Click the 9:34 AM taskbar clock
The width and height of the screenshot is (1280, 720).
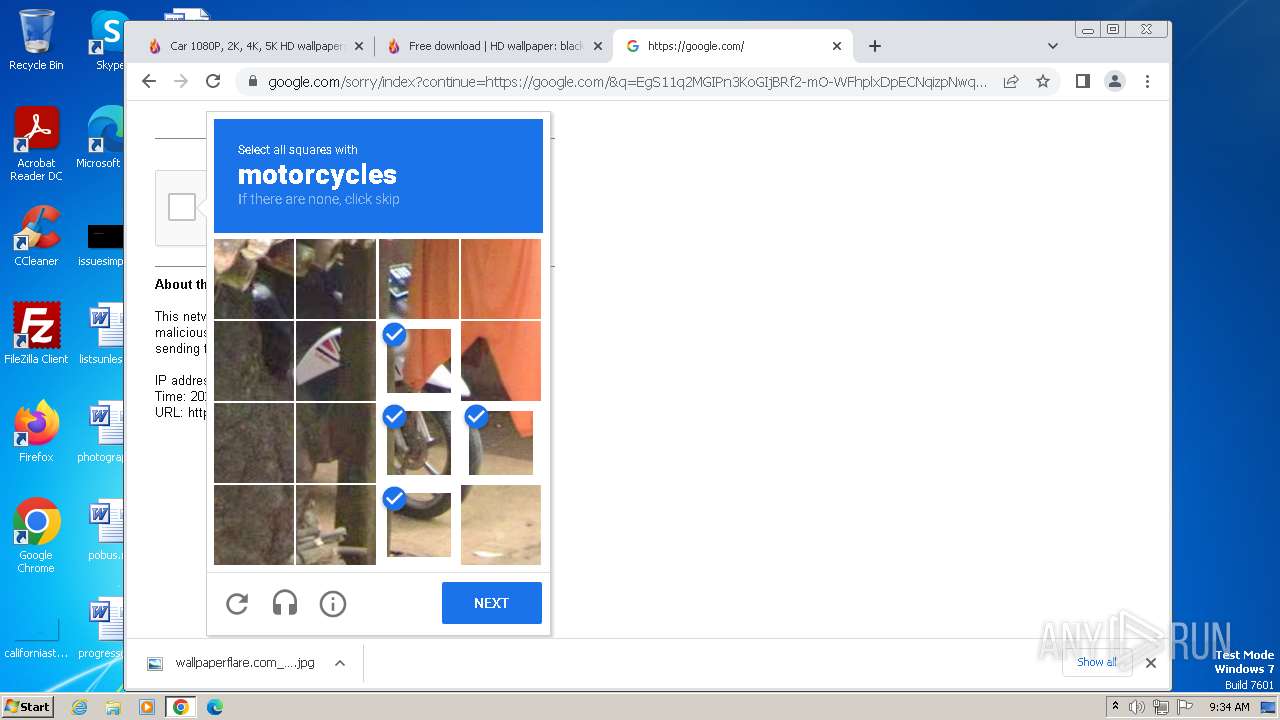(x=1229, y=707)
